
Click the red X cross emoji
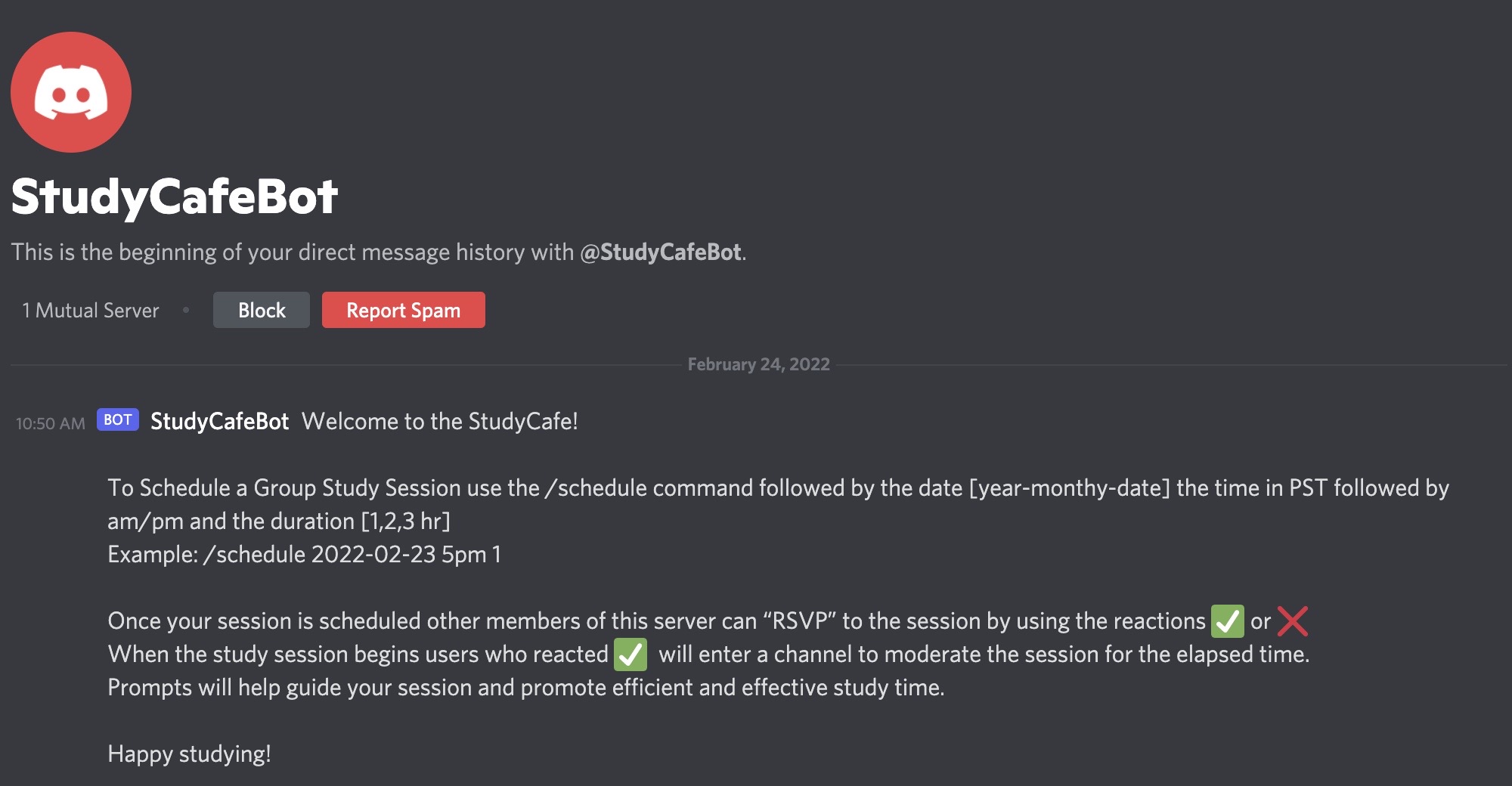tap(1293, 621)
